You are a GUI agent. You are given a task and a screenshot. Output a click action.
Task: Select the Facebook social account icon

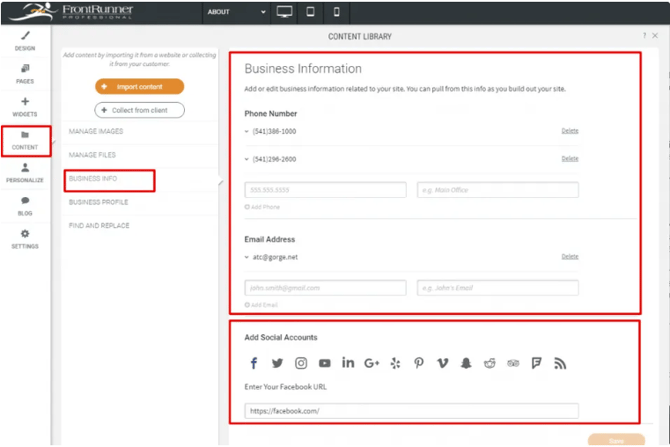pos(254,363)
